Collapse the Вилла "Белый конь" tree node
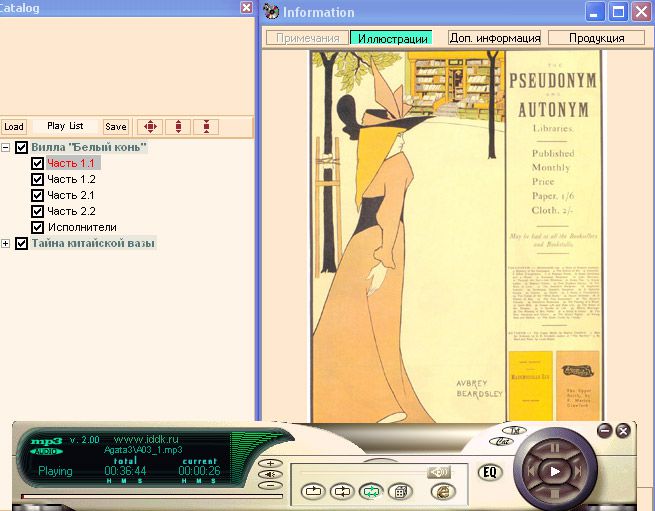 (x=6, y=148)
